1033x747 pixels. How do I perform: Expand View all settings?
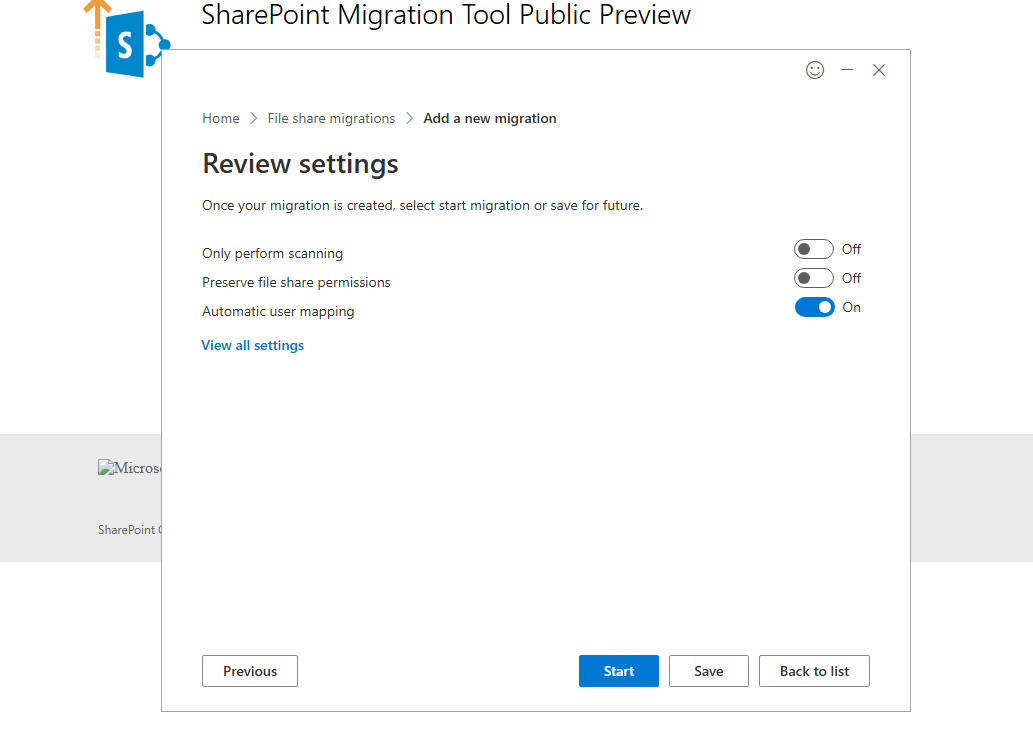253,345
